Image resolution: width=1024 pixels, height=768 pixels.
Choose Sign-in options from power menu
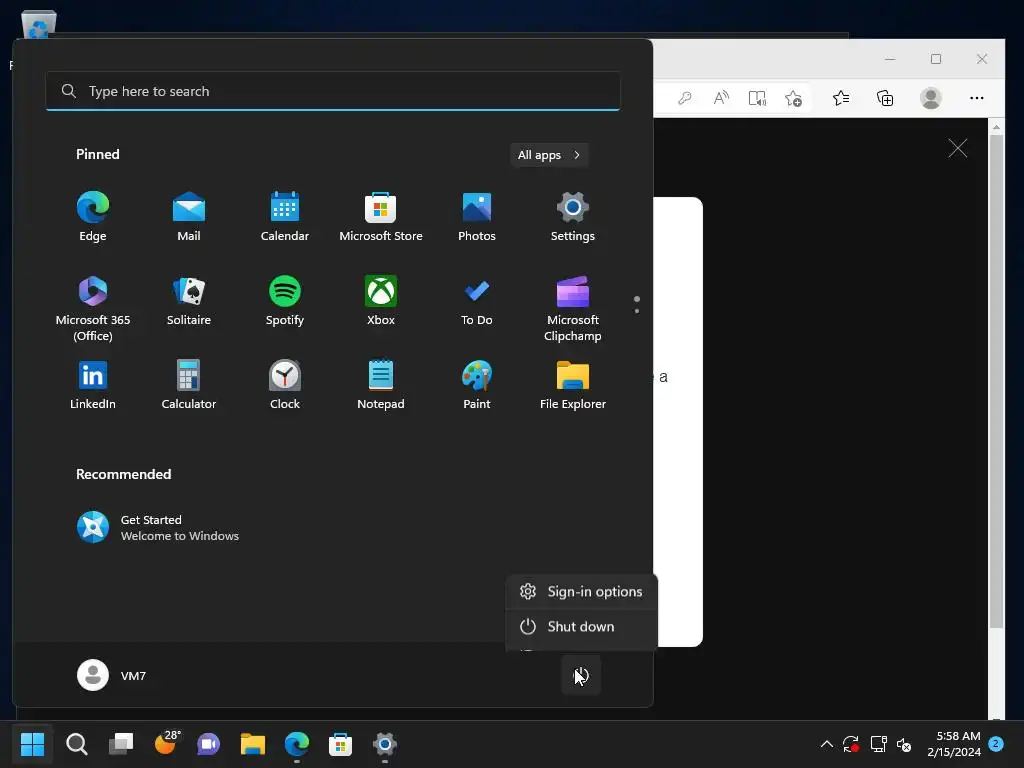(581, 592)
